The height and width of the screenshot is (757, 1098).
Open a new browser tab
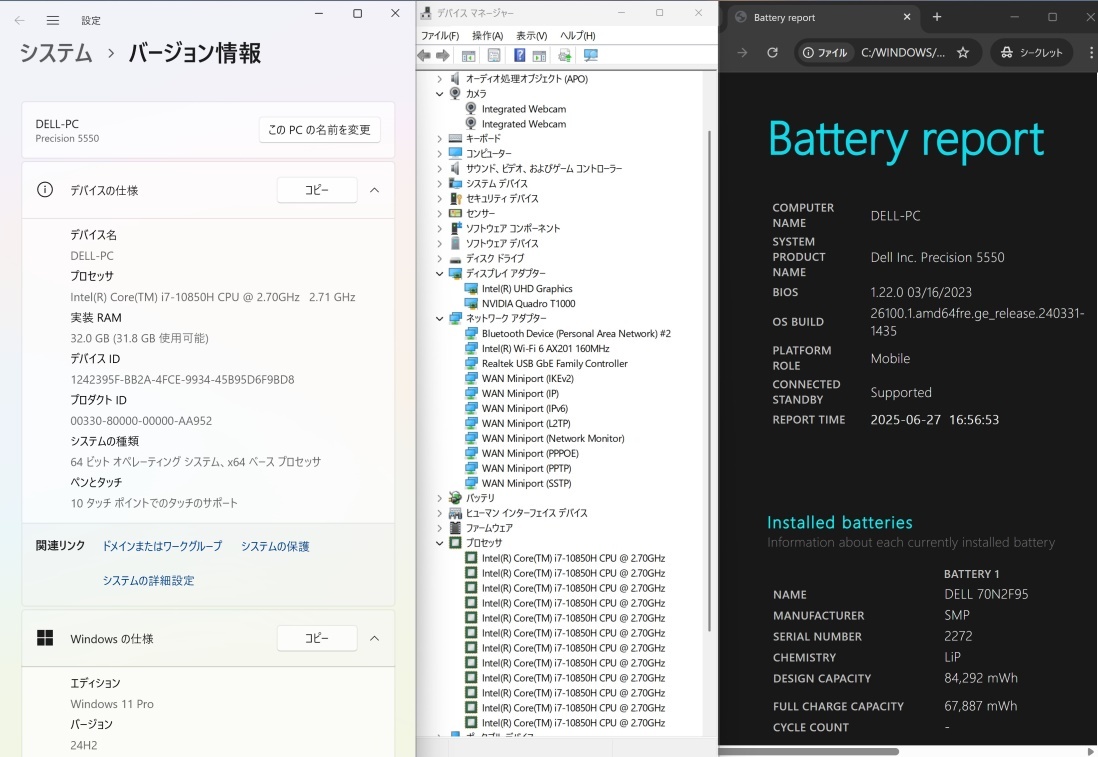937,17
